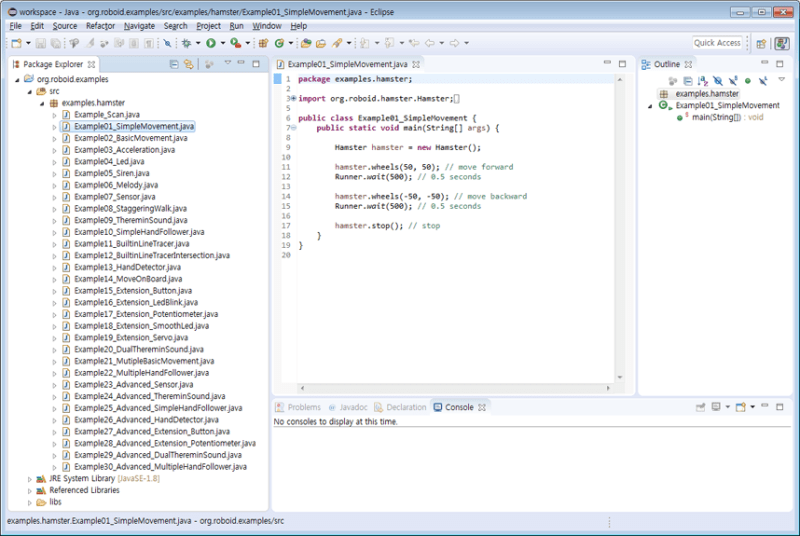Toggle Link with Editor in Package Explorer
Screen dimensions: 800x536
[189, 64]
